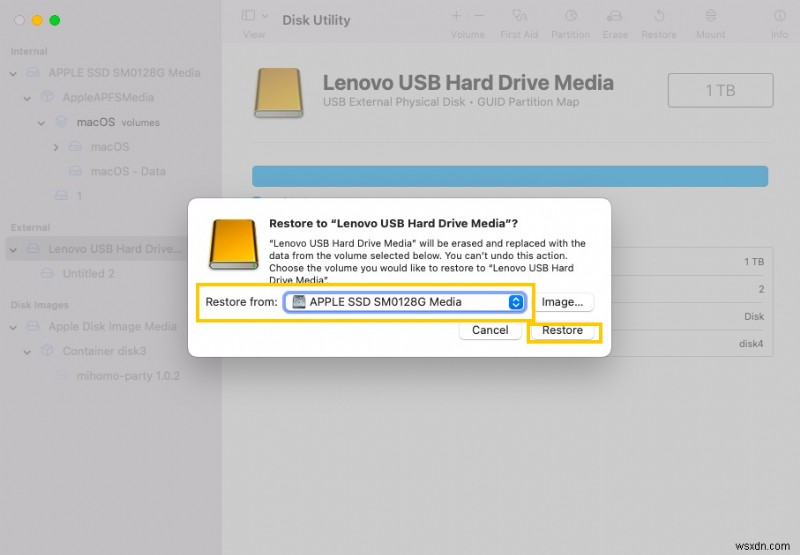Cancel the restore dialog
Viewport: 800px width, 555px height.
coord(490,331)
